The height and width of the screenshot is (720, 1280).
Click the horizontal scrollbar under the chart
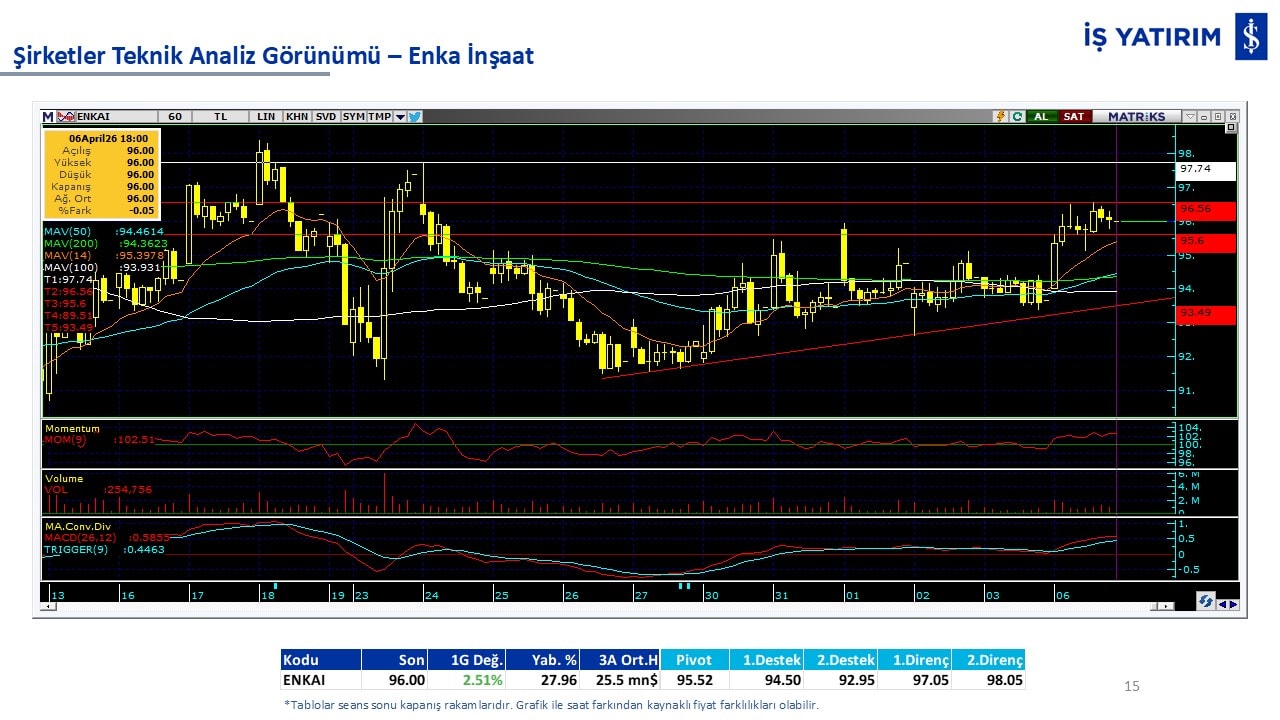pyautogui.click(x=600, y=606)
